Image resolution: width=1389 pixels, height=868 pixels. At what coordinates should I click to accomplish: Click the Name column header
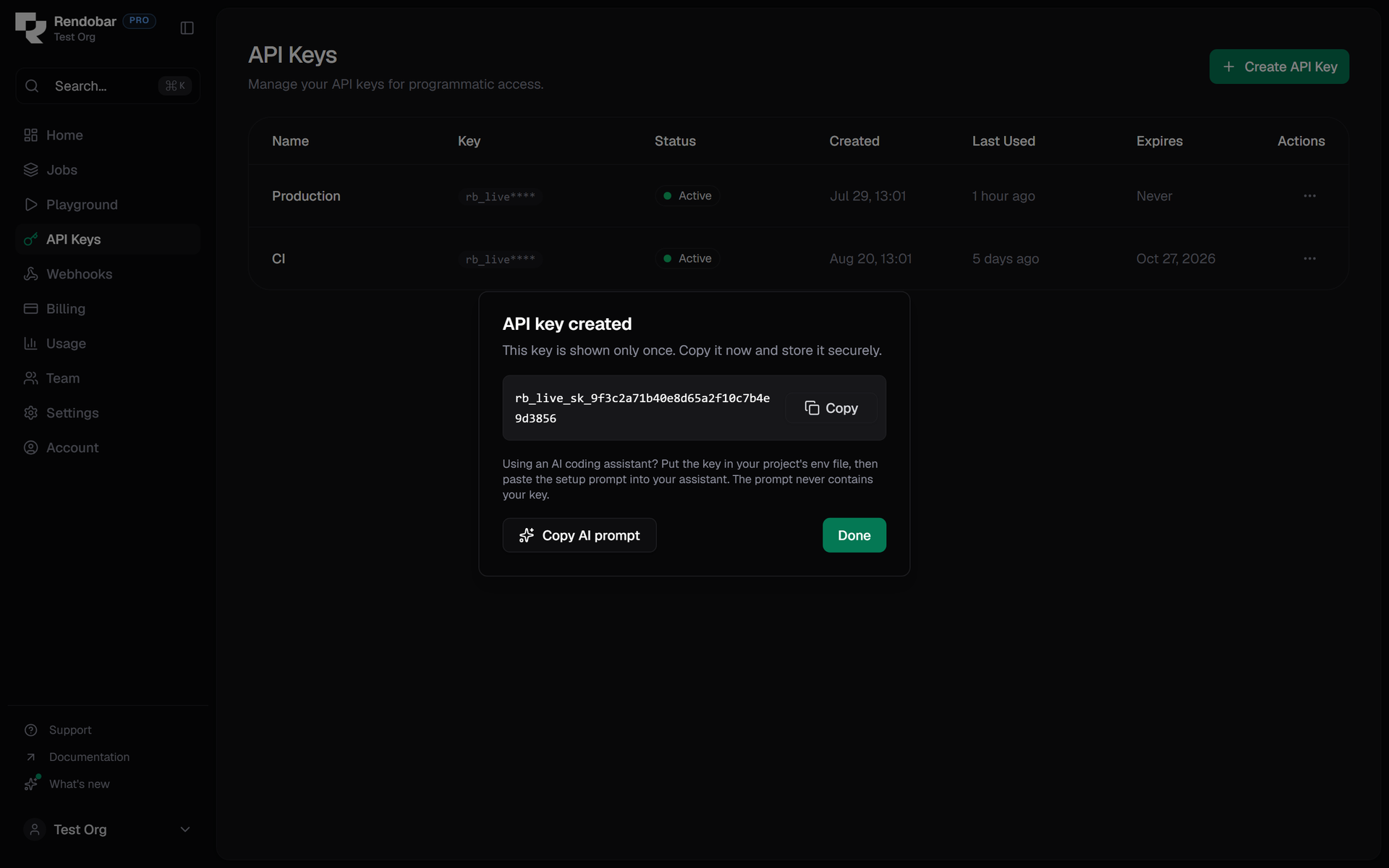pos(290,141)
